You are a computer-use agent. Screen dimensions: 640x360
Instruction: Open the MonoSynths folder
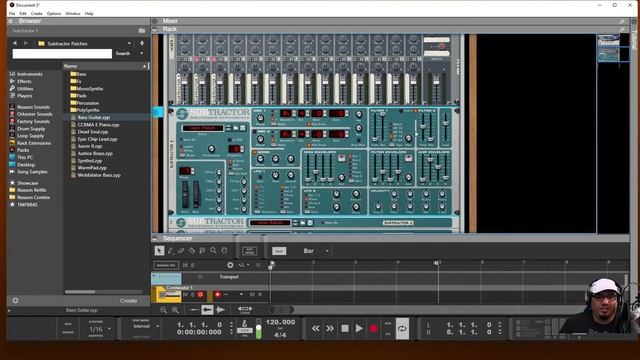pos(90,89)
